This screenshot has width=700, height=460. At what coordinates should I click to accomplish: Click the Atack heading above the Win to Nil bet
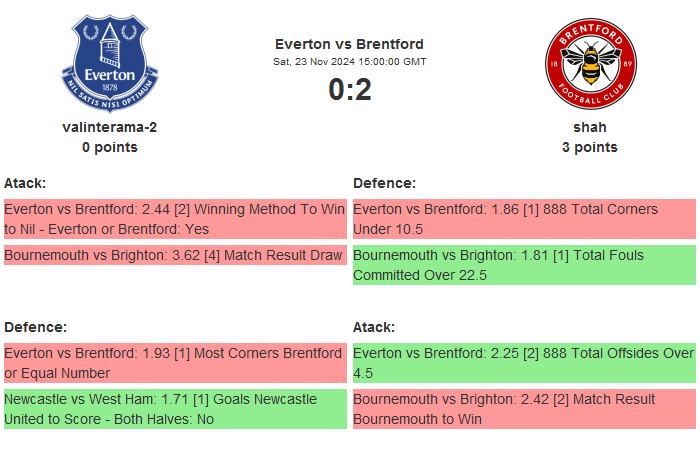[25, 183]
